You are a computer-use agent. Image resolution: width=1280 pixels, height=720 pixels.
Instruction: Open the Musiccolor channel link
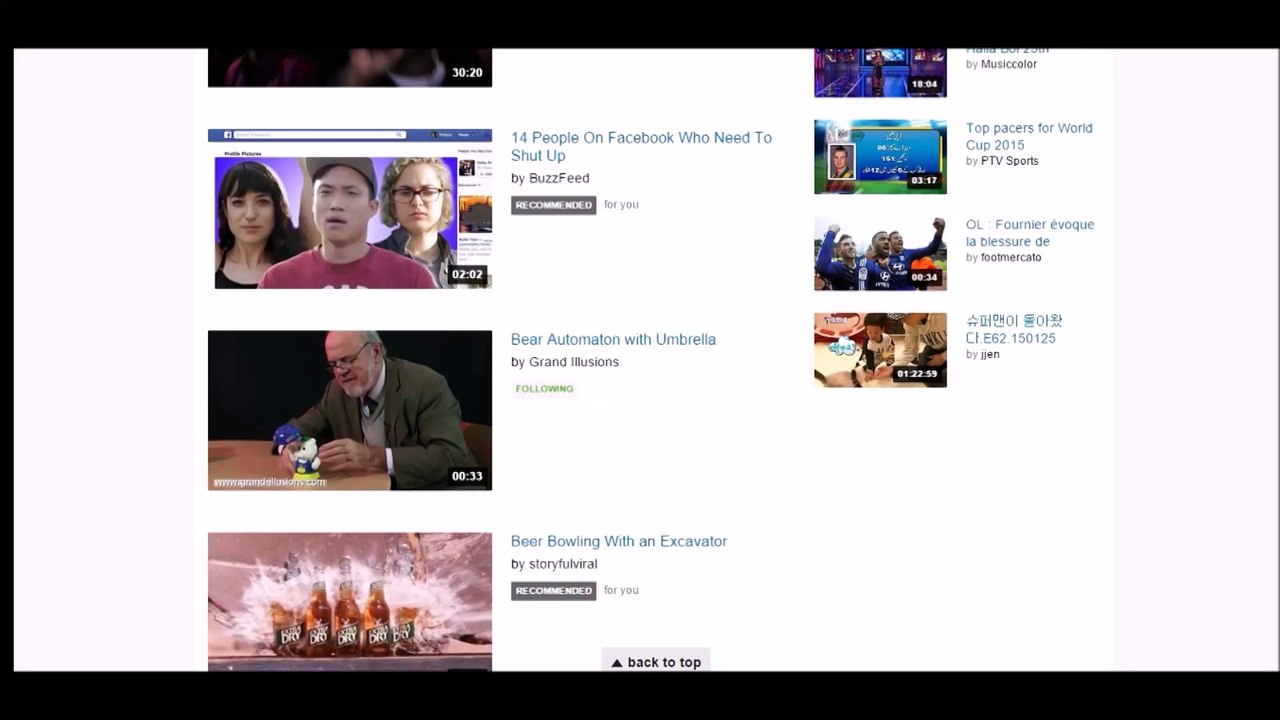coord(1009,64)
